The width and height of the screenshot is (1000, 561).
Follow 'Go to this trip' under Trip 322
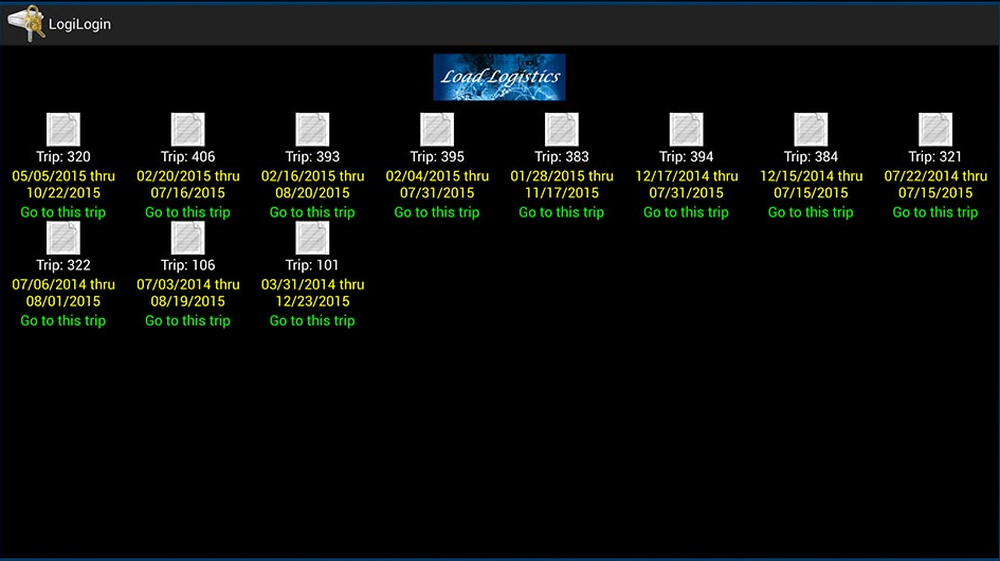(63, 321)
